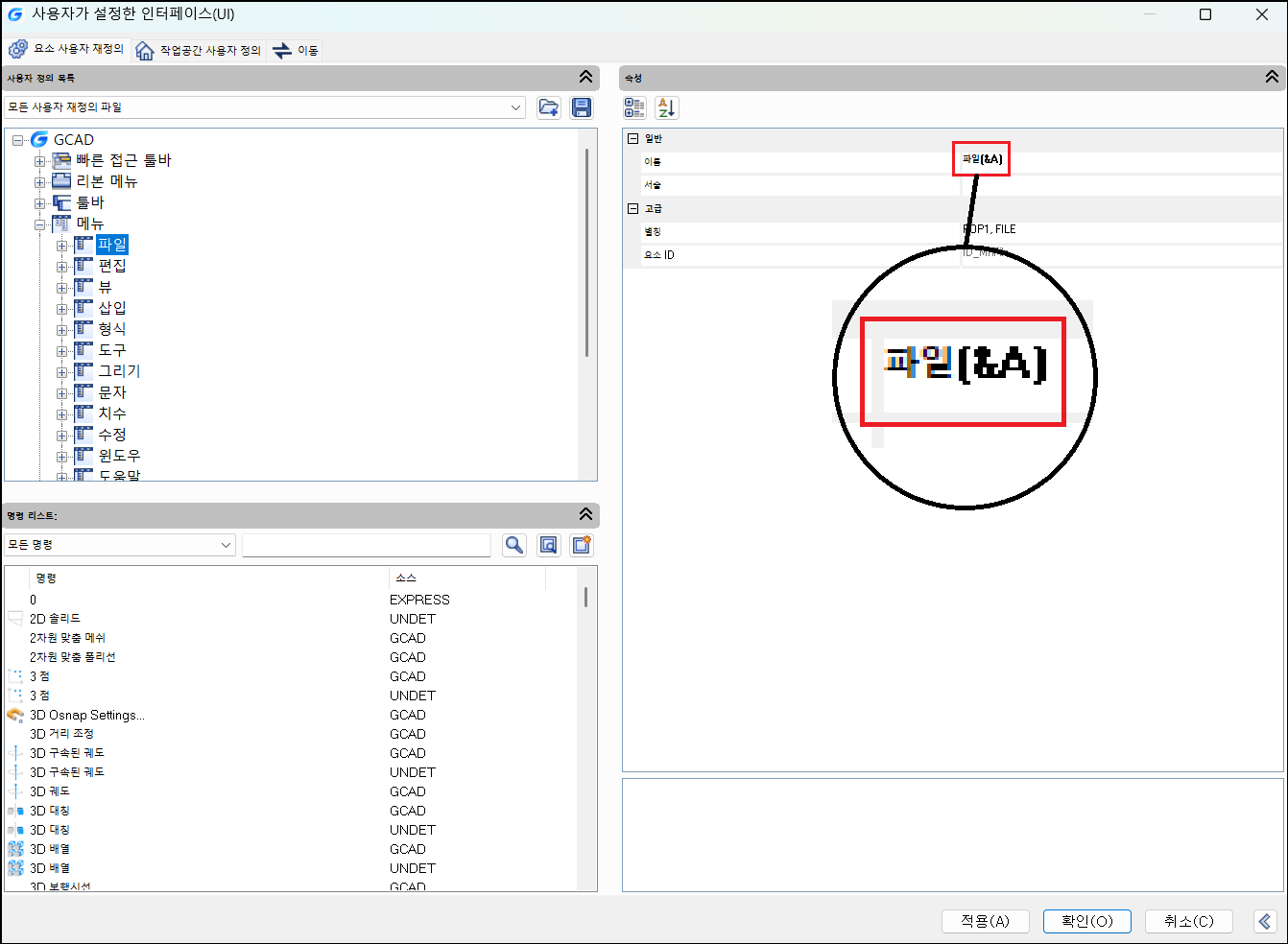Image resolution: width=1288 pixels, height=944 pixels.
Task: Click the GCAD 3D 구속된 궤도 icon
Action: click(x=15, y=753)
